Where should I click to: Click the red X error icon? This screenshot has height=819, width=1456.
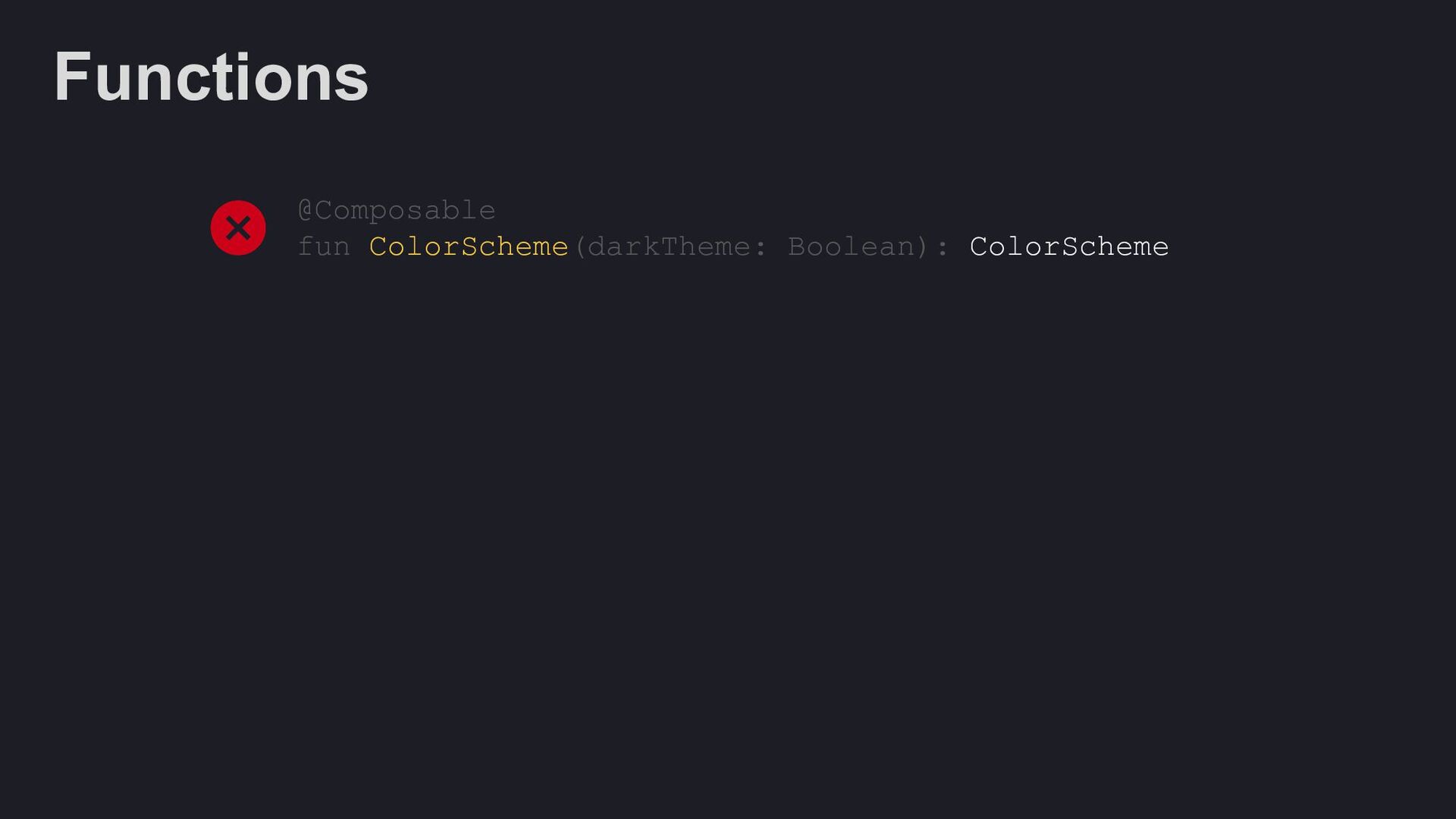[x=238, y=227]
